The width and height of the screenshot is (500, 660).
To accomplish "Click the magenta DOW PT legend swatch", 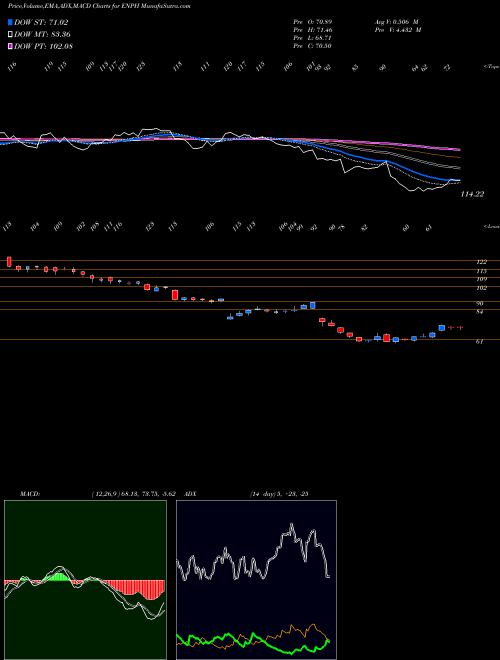I will click(11, 46).
